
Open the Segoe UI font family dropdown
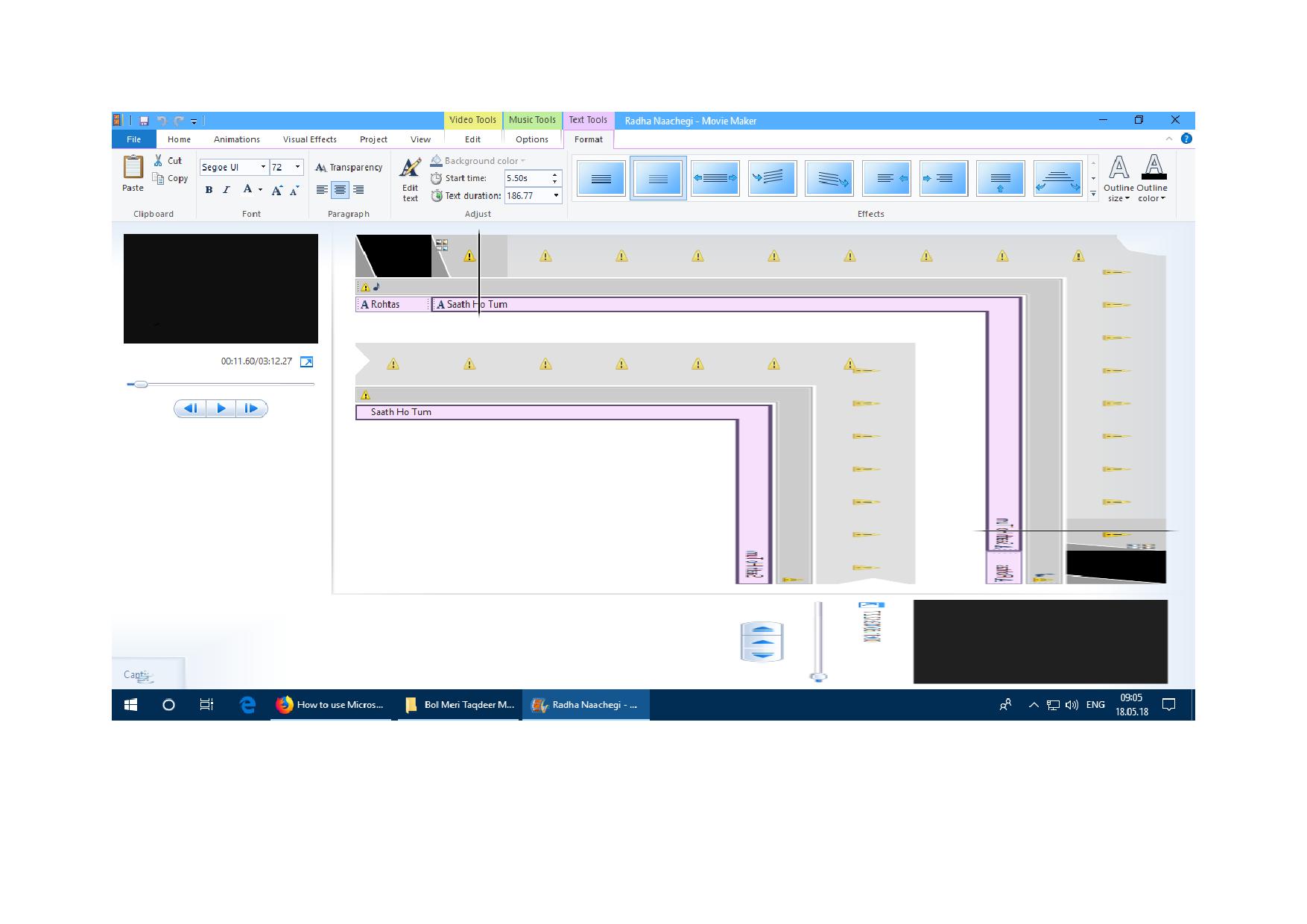coord(263,167)
